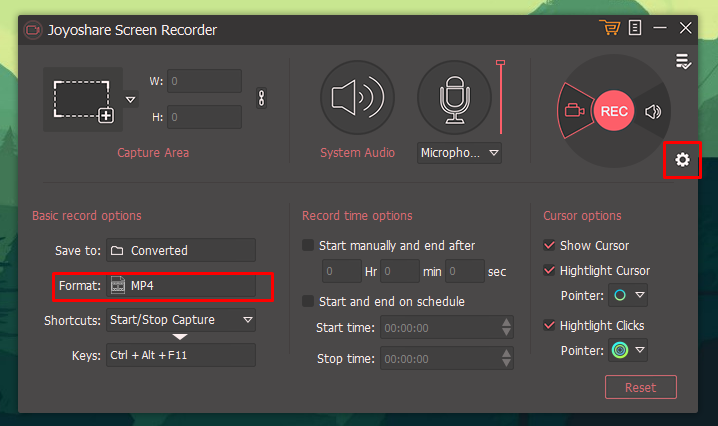Open the Hightlight Cursor pointer style dropdown
This screenshot has height=426, width=718.
(x=628, y=295)
